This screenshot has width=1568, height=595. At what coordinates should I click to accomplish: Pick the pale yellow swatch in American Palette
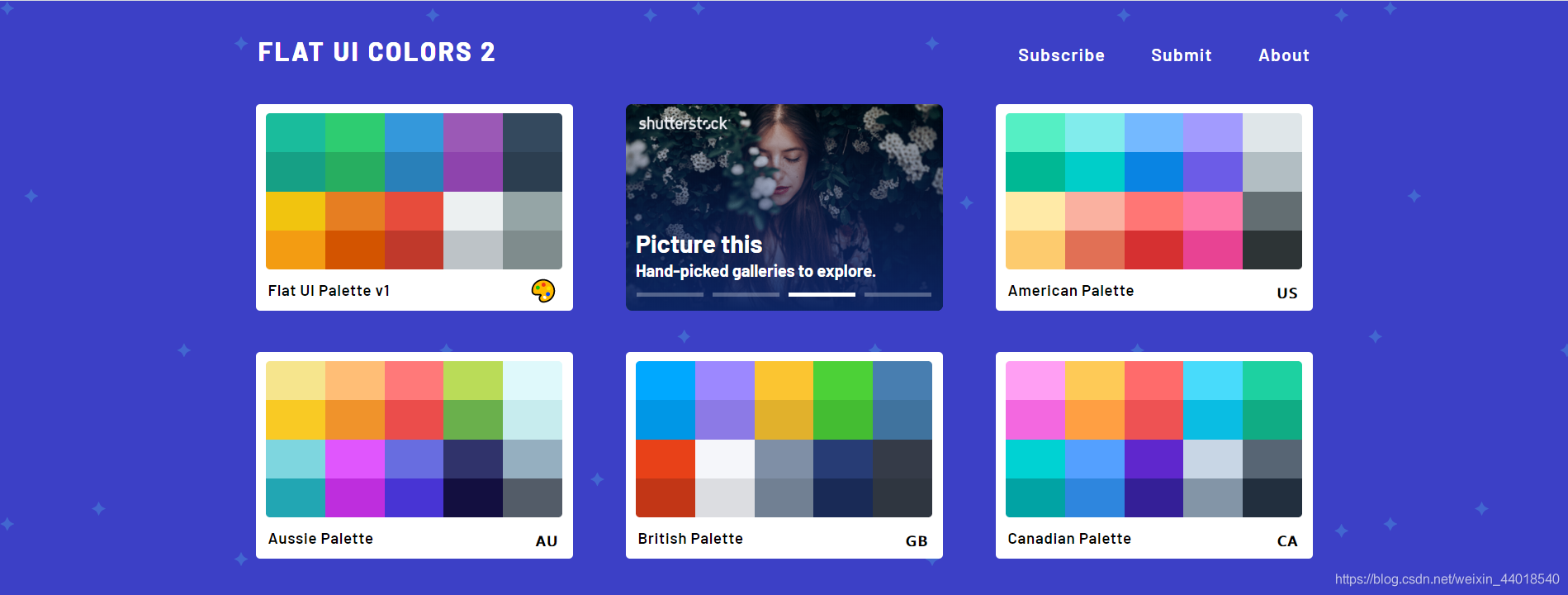tap(1035, 212)
